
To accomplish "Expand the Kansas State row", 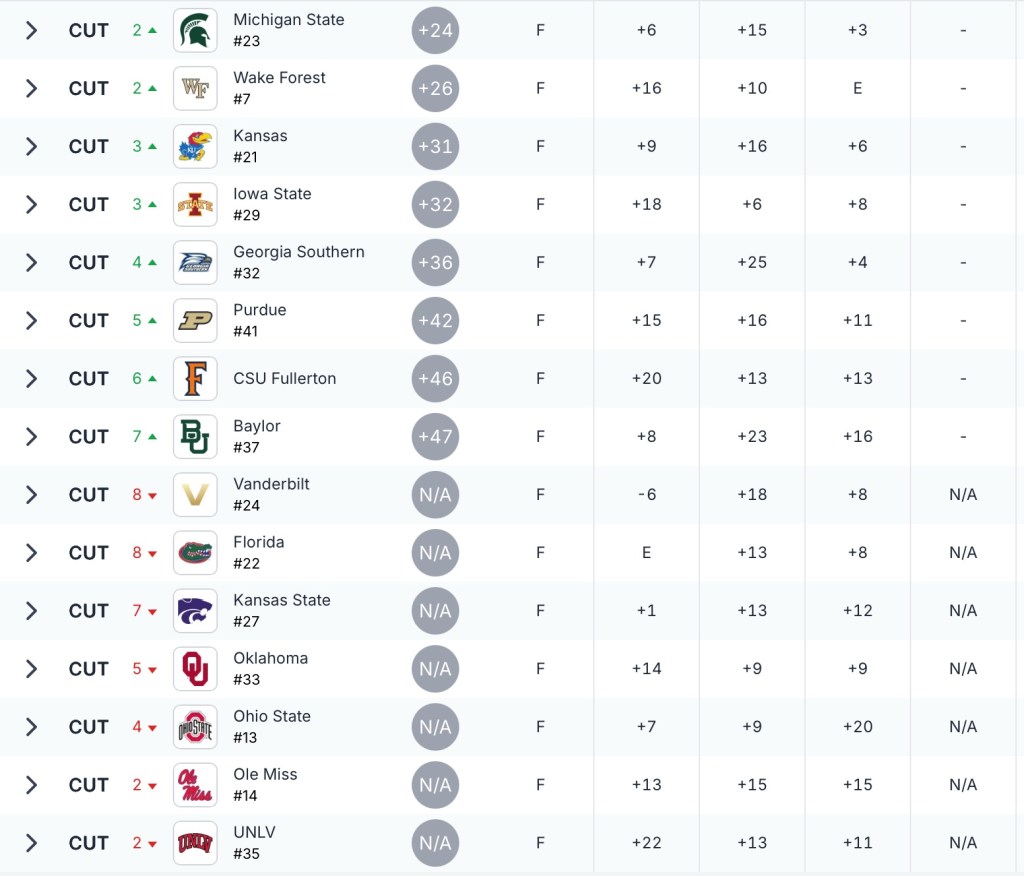I will point(31,610).
